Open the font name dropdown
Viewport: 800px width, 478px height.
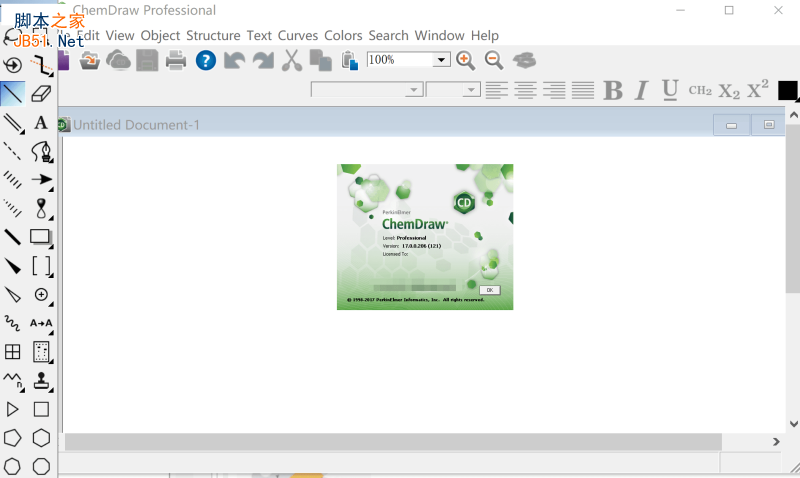point(414,90)
